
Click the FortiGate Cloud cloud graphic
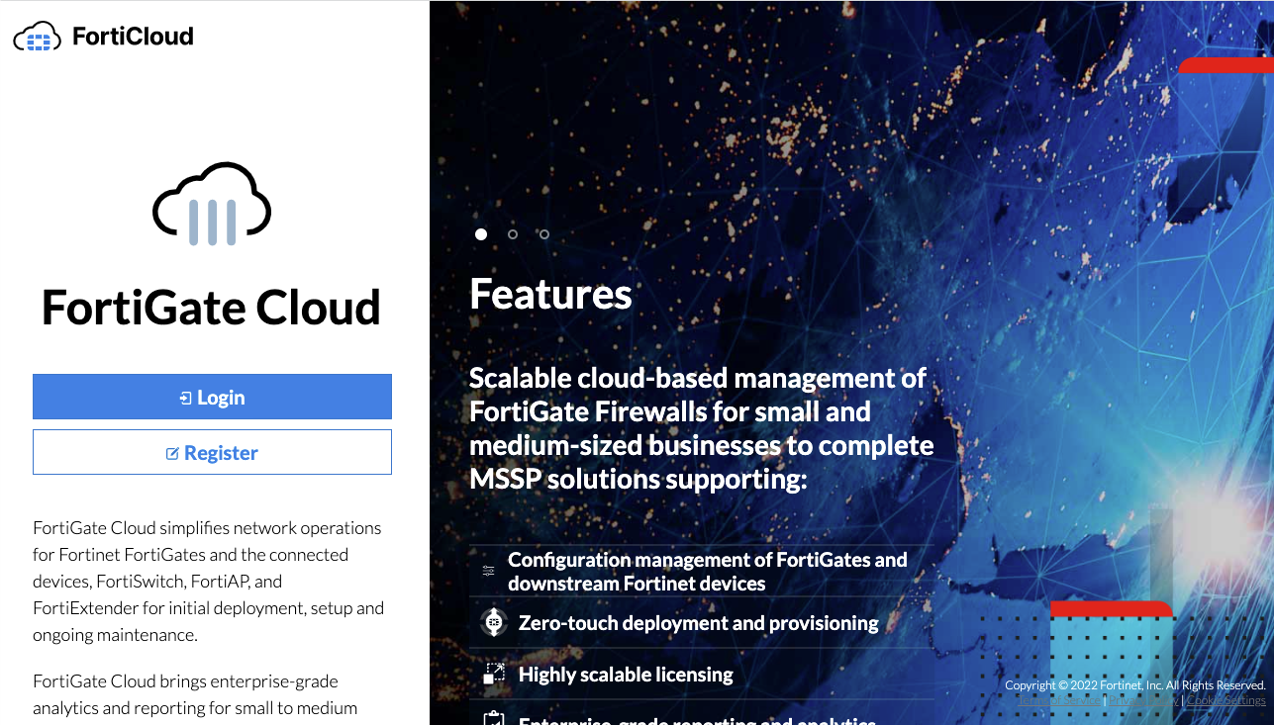210,203
